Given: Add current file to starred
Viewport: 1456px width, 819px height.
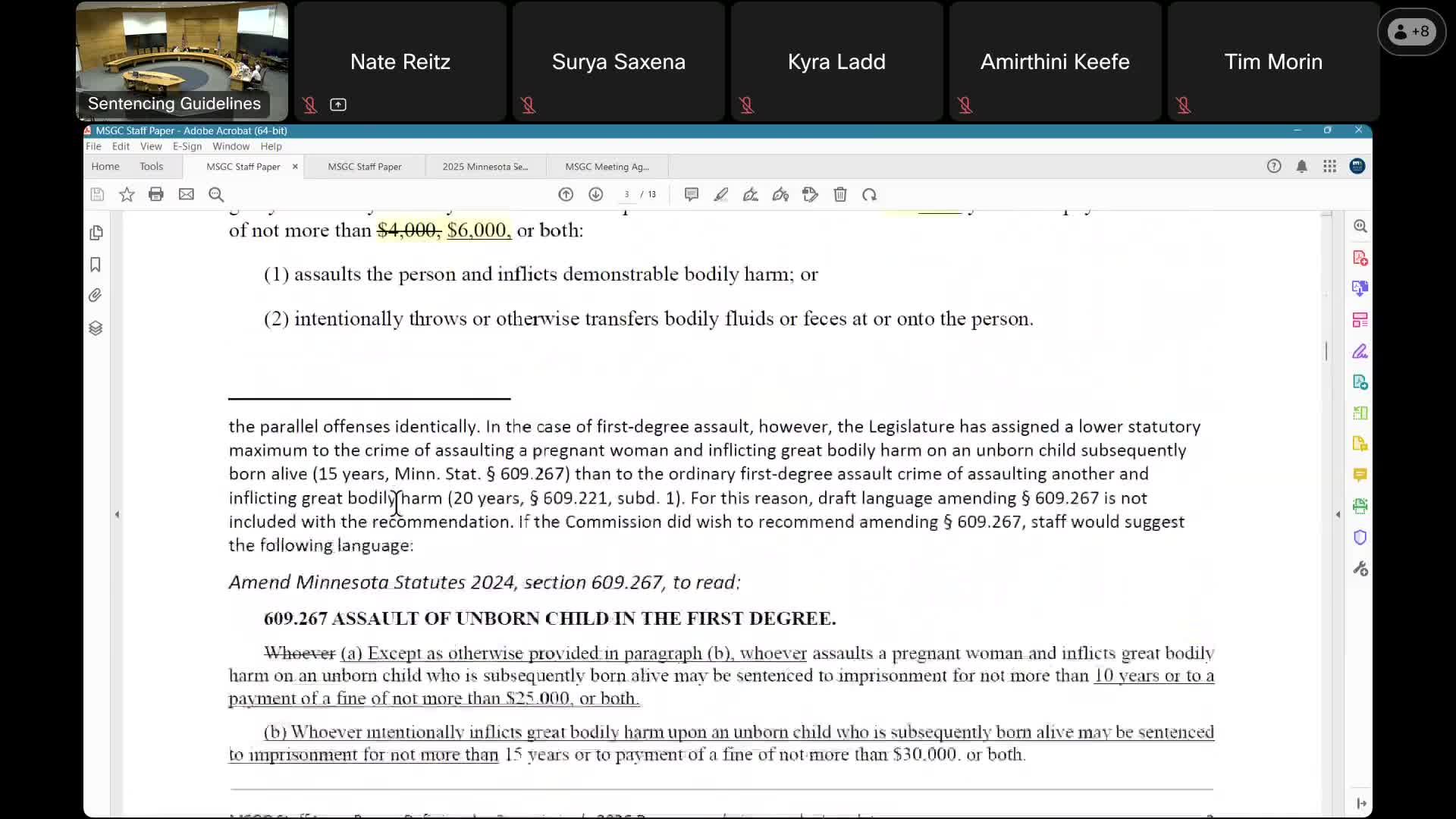Looking at the screenshot, I should (127, 194).
